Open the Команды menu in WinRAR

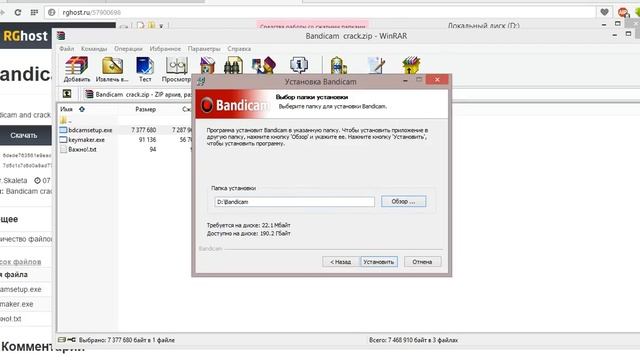point(94,49)
